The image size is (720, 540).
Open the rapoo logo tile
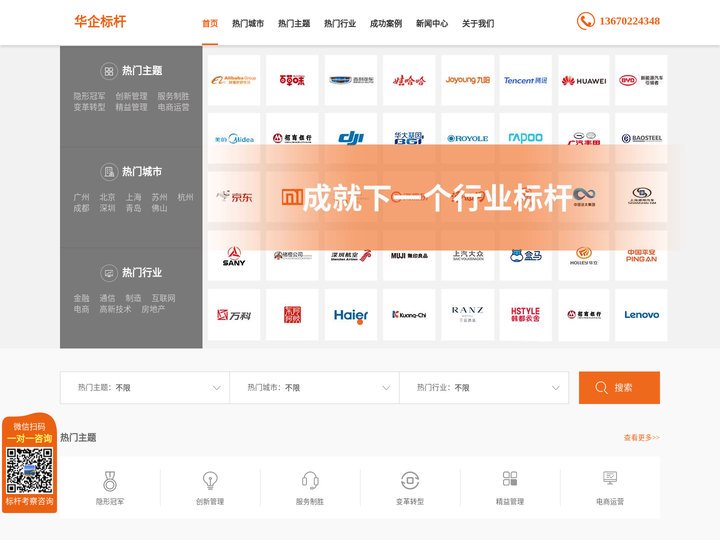pos(525,138)
